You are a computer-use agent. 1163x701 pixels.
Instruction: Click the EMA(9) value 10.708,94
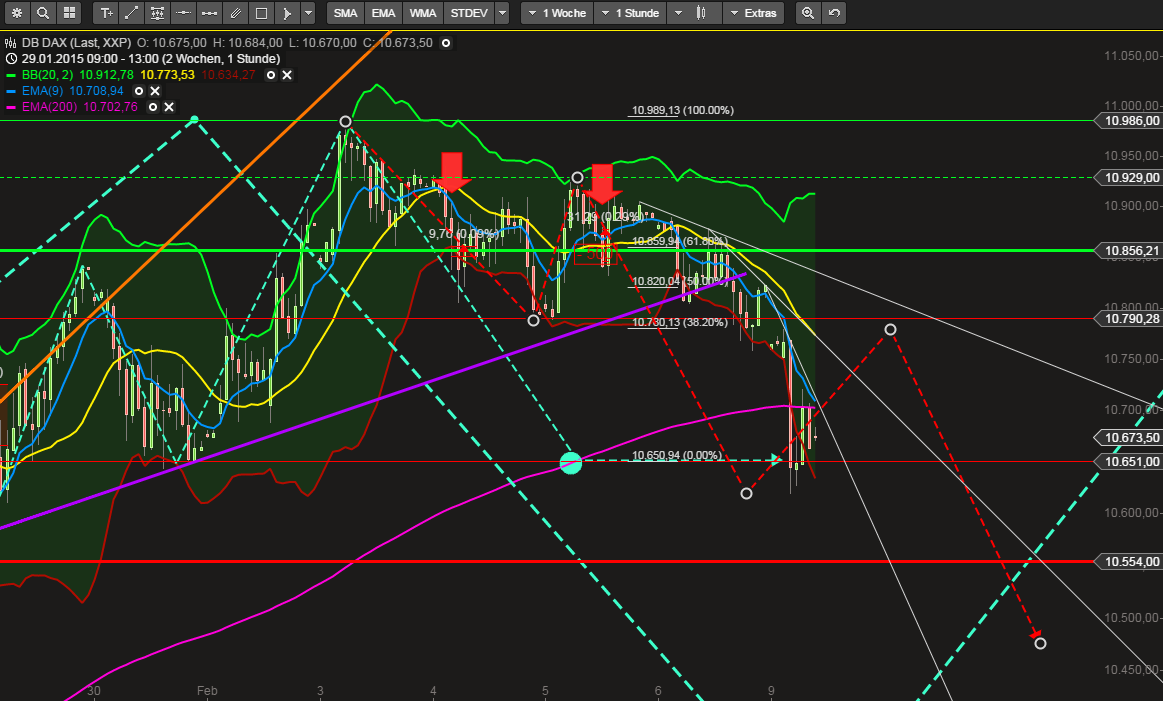pyautogui.click(x=96, y=90)
